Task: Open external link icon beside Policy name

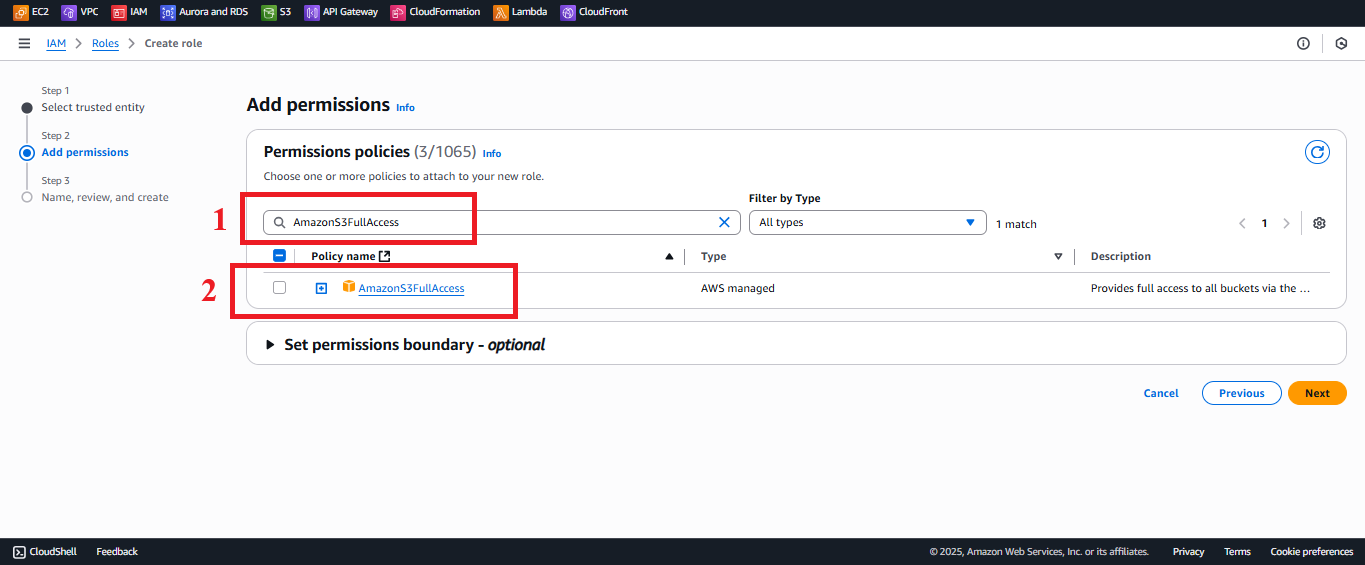Action: [385, 256]
